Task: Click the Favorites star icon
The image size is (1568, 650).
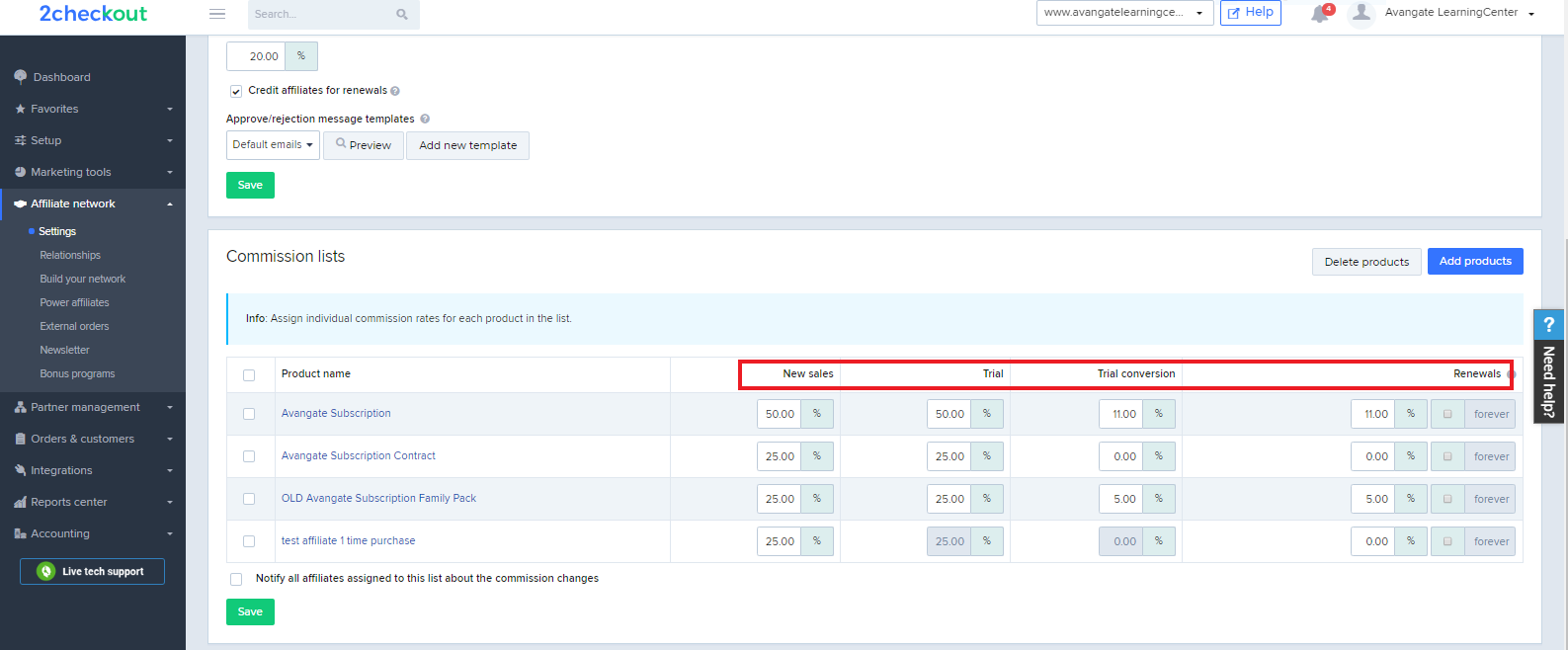Action: point(21,109)
